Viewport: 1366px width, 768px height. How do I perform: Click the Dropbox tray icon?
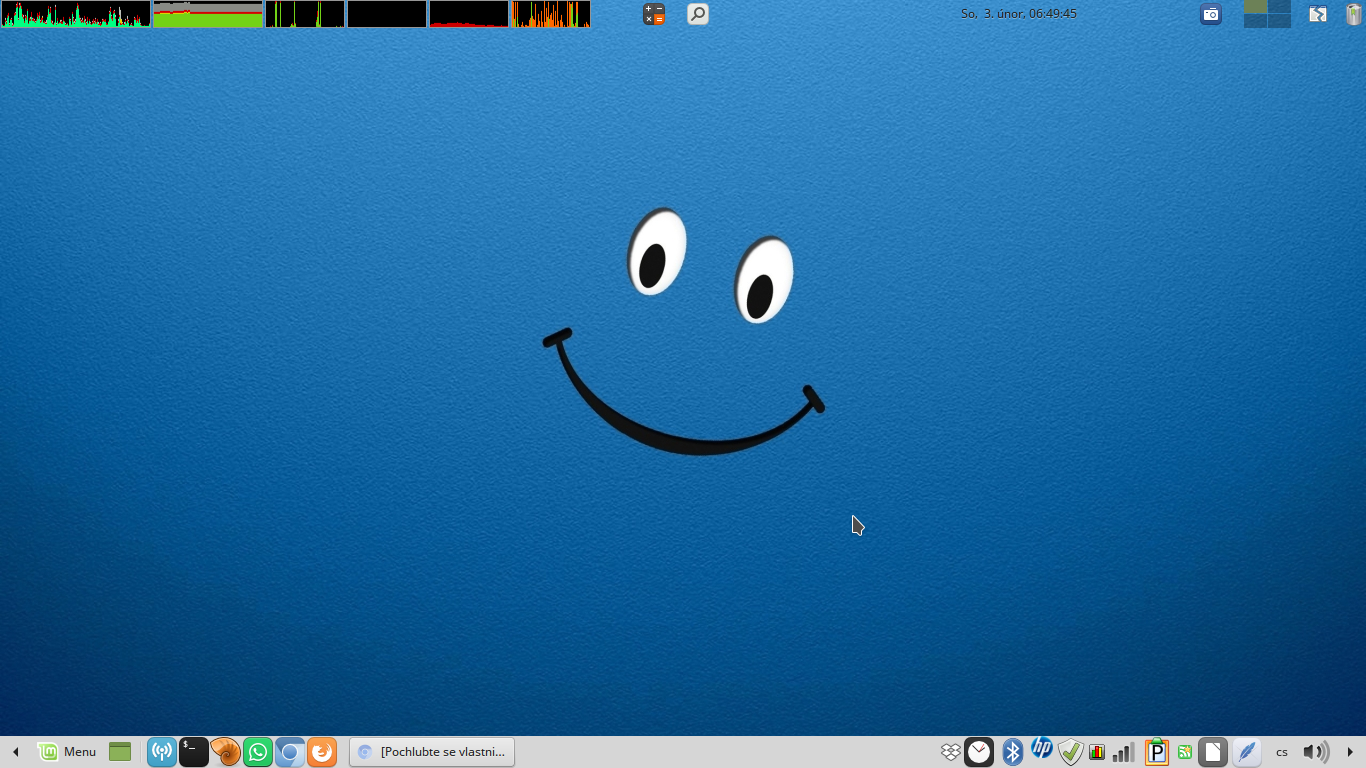951,752
